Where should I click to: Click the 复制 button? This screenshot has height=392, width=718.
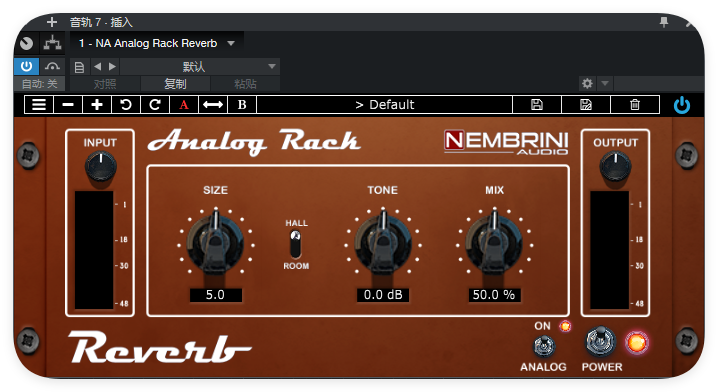pyautogui.click(x=175, y=84)
